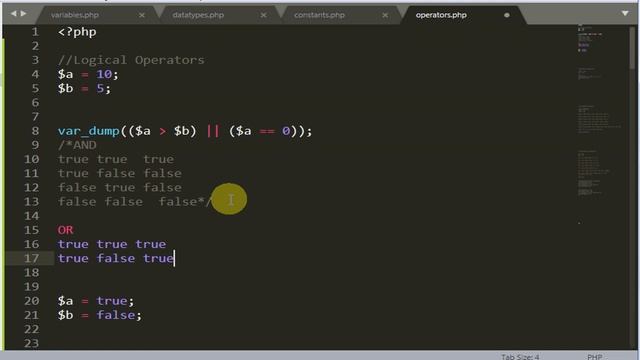Open the Tab Size setting in status bar
Viewport: 640px width, 360px height.
[x=520, y=356]
